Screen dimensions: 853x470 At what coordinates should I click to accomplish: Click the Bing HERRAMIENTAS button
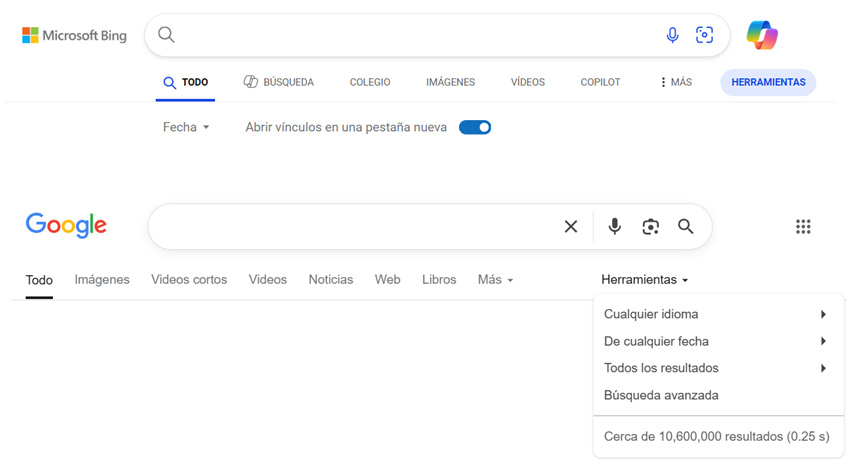coord(768,82)
